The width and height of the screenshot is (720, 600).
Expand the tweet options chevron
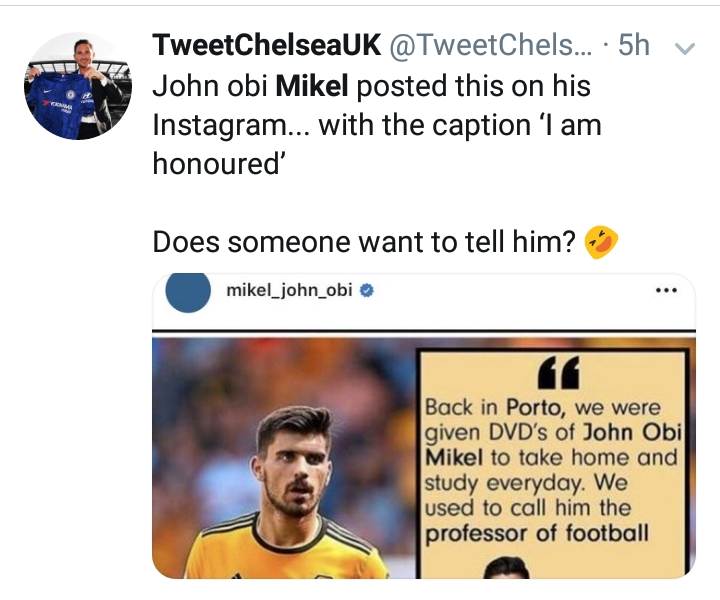click(x=686, y=47)
